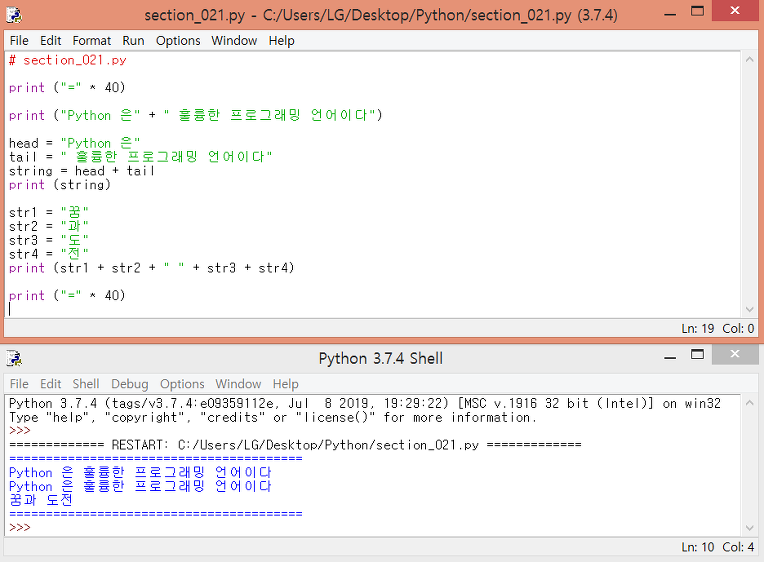764x562 pixels.
Task: Click the 'str4 =' assignment line
Action: (49, 254)
